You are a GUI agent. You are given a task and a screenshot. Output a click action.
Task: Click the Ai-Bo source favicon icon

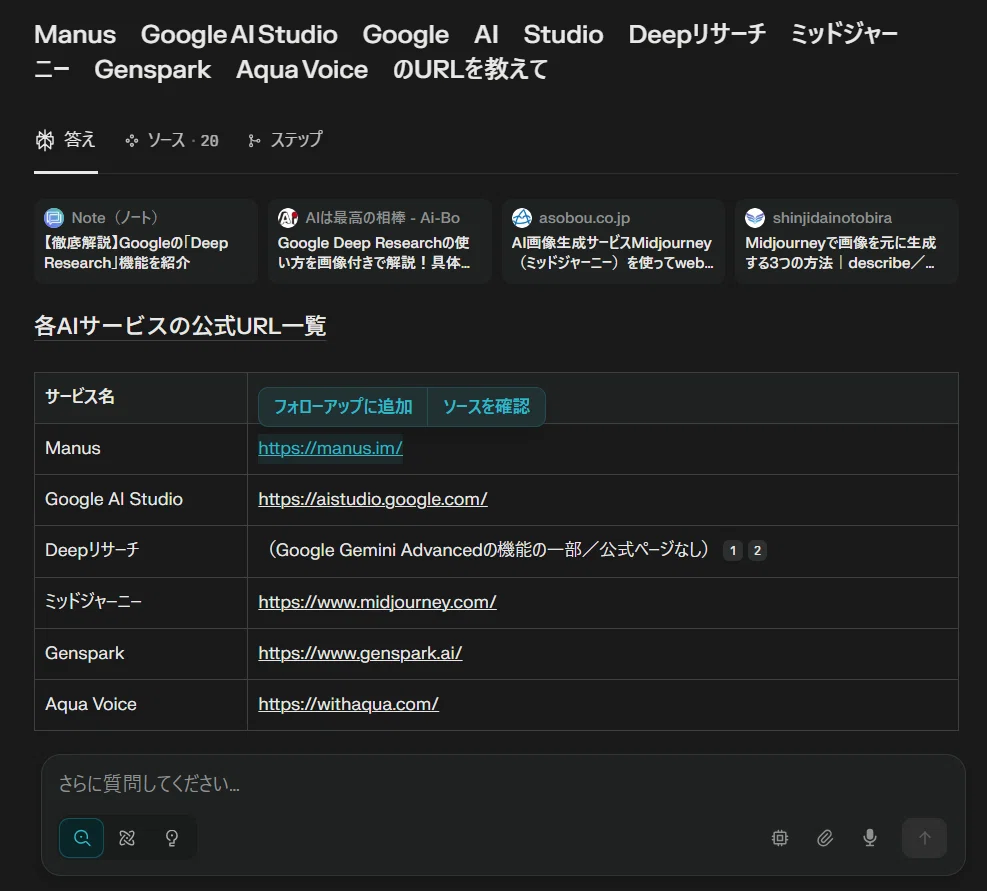click(x=288, y=218)
